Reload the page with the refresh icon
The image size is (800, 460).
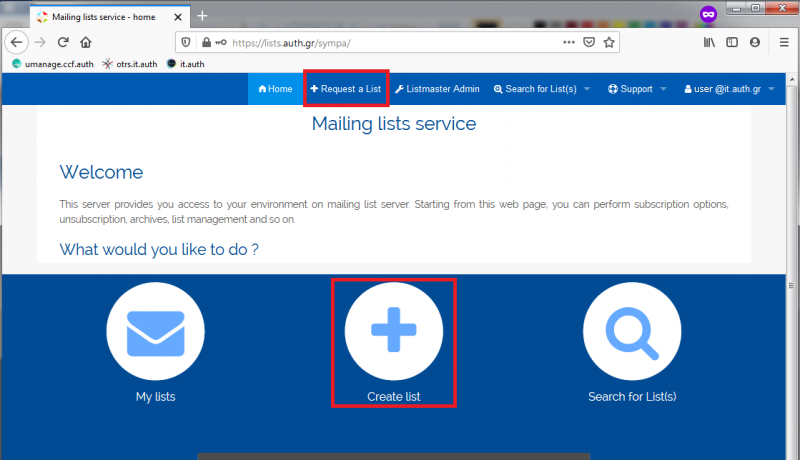tap(63, 42)
